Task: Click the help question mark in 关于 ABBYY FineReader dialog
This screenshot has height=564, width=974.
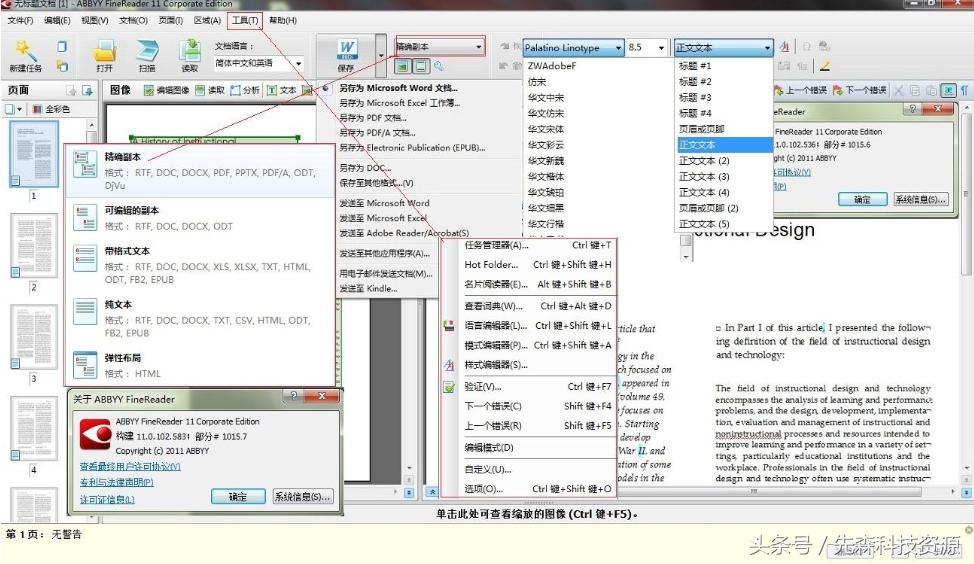Action: 293,396
